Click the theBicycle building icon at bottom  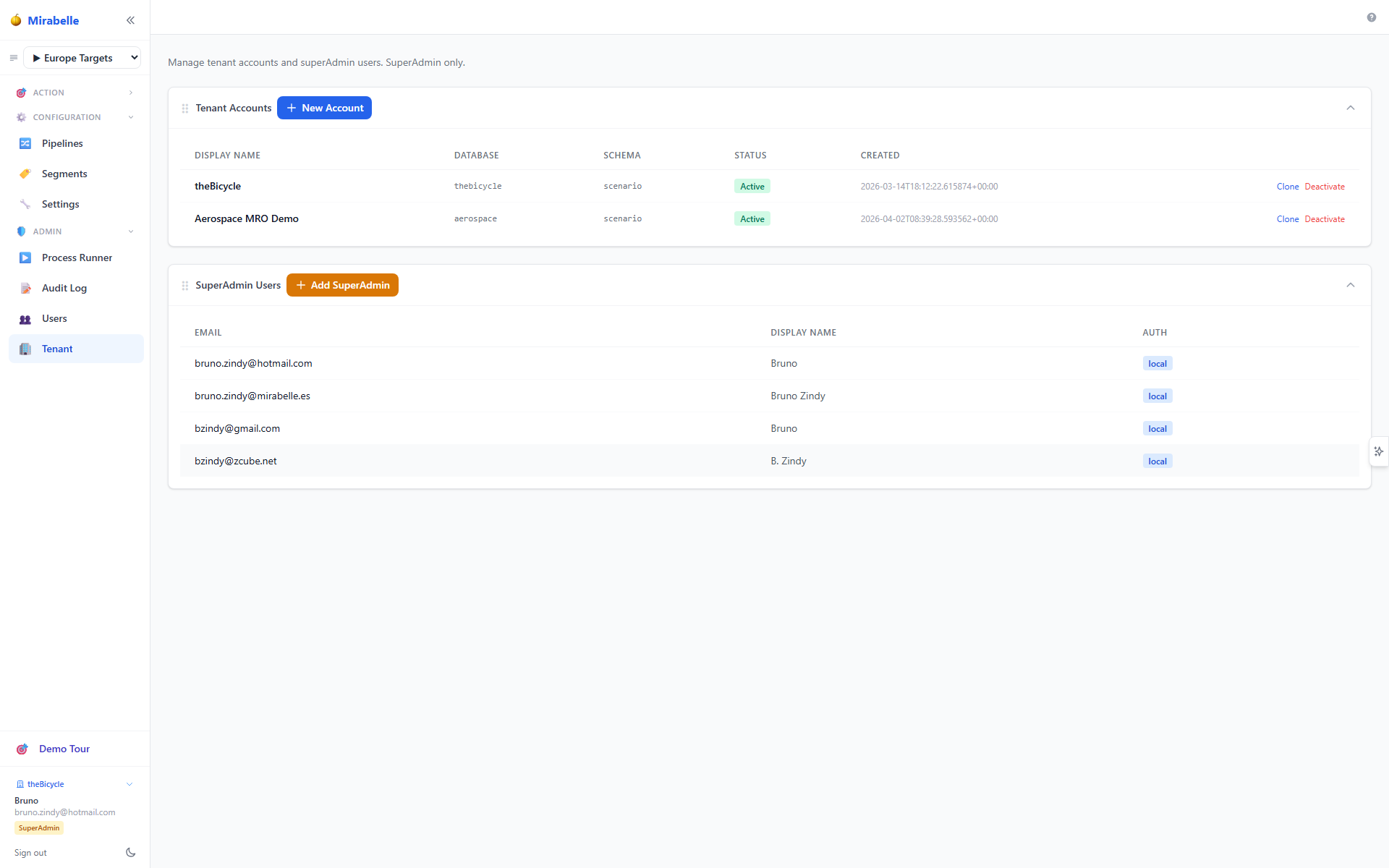click(20, 784)
